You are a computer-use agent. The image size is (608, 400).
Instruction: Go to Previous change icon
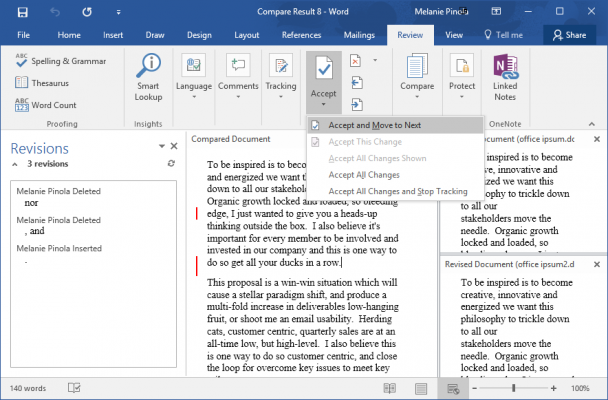357,83
